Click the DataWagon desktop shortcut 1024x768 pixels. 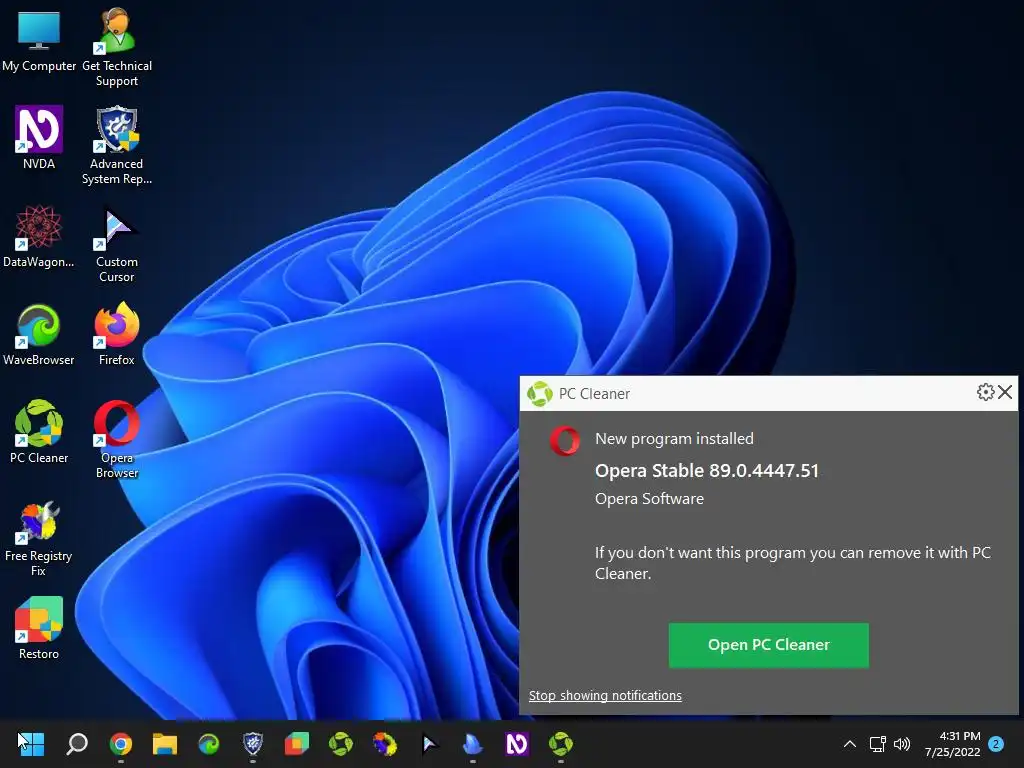click(39, 236)
